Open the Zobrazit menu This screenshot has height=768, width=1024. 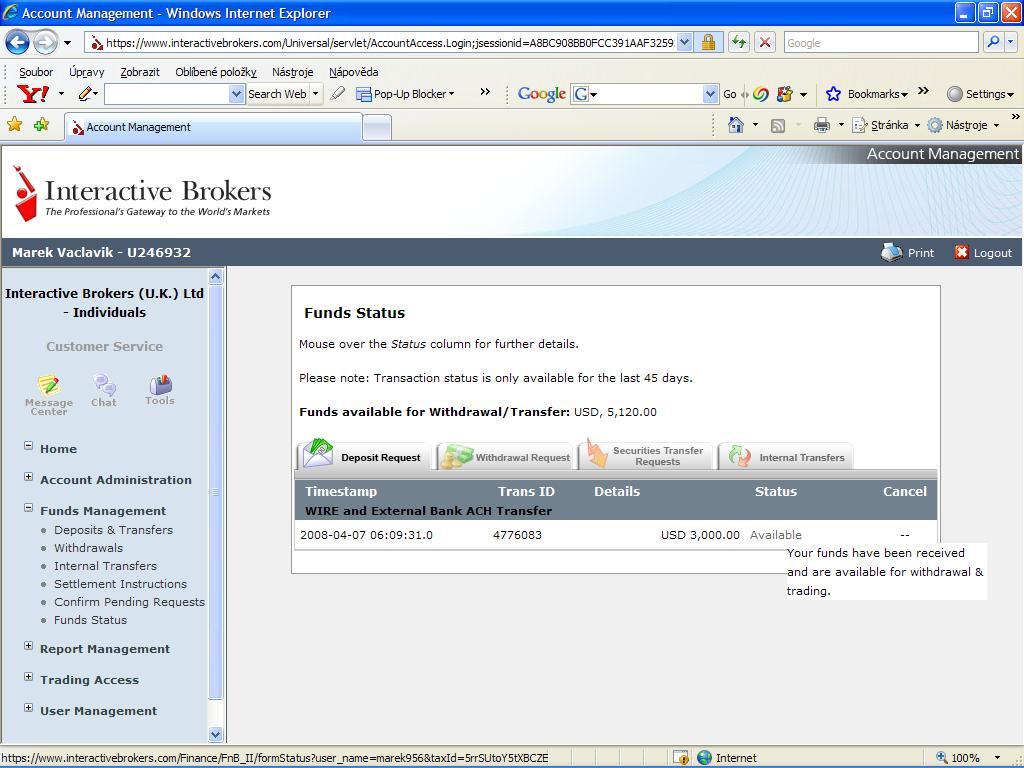[140, 72]
